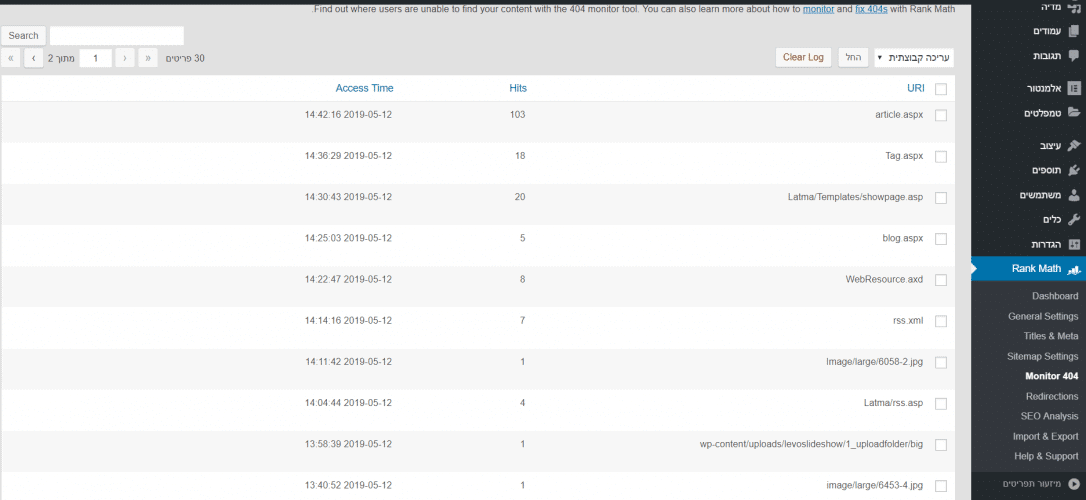Open Redirections submenu item

[1052, 396]
